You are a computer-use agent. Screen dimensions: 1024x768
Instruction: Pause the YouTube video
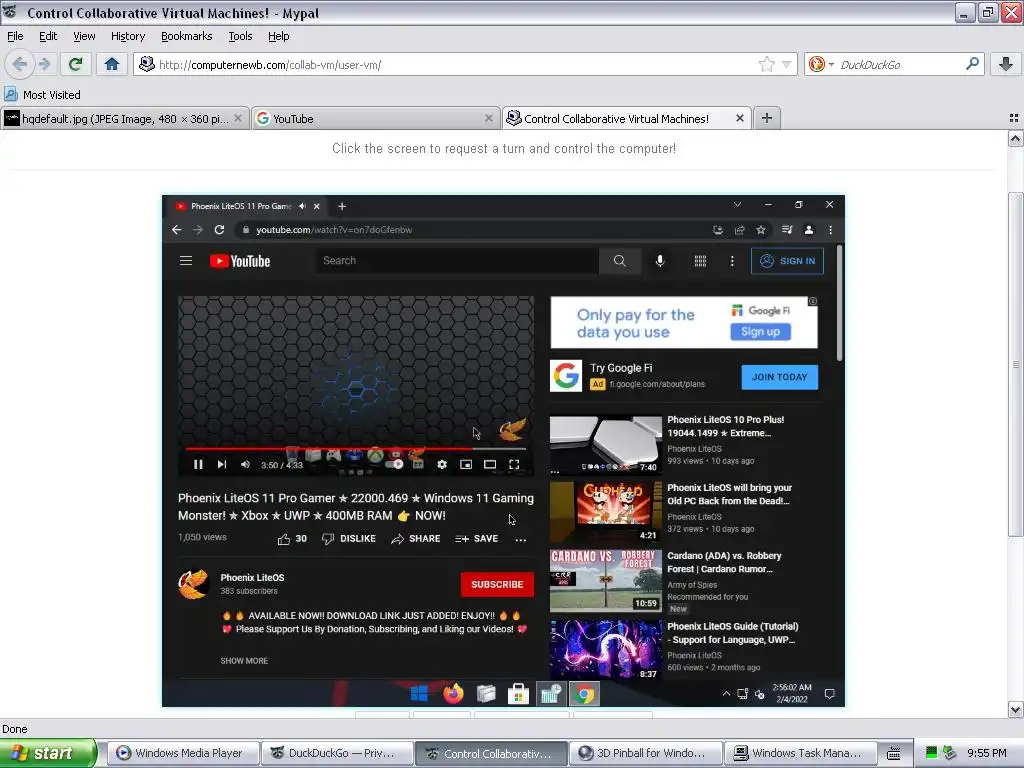[x=198, y=464]
